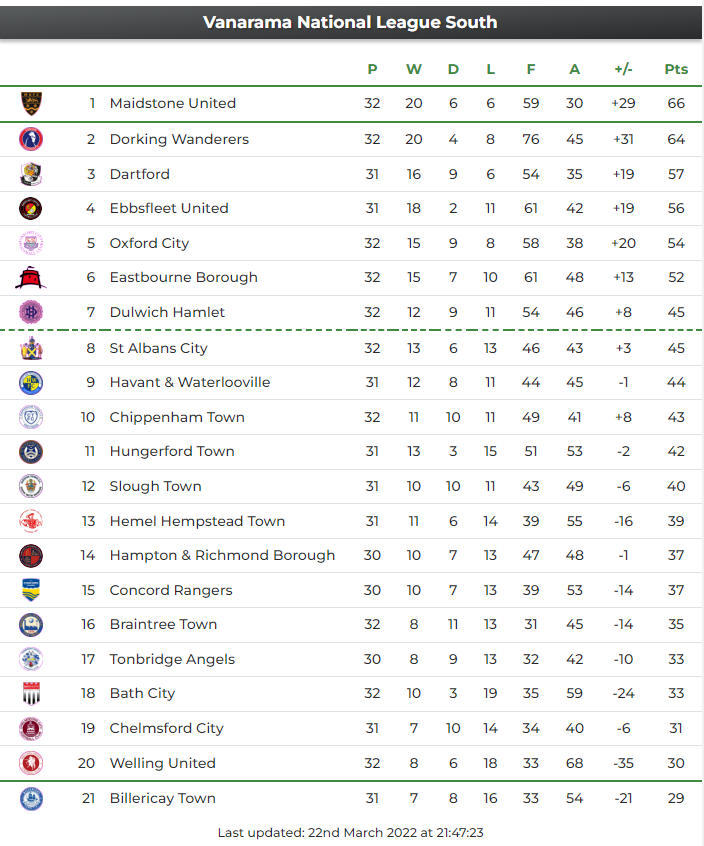Viewport: 704px width, 846px height.
Task: Click the Dorking Wanderers club badge
Action: pos(31,139)
